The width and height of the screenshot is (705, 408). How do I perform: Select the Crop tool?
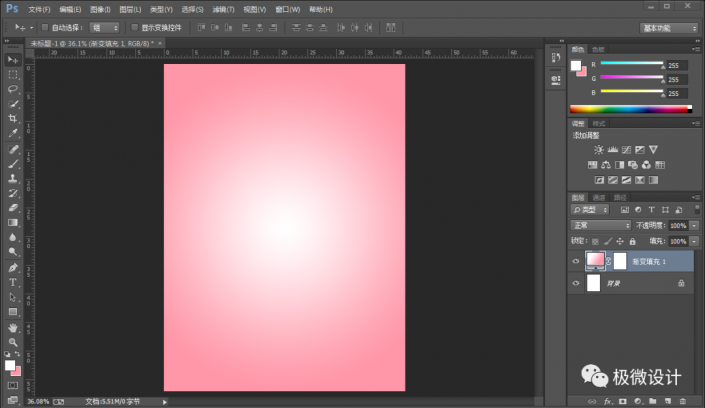point(13,118)
